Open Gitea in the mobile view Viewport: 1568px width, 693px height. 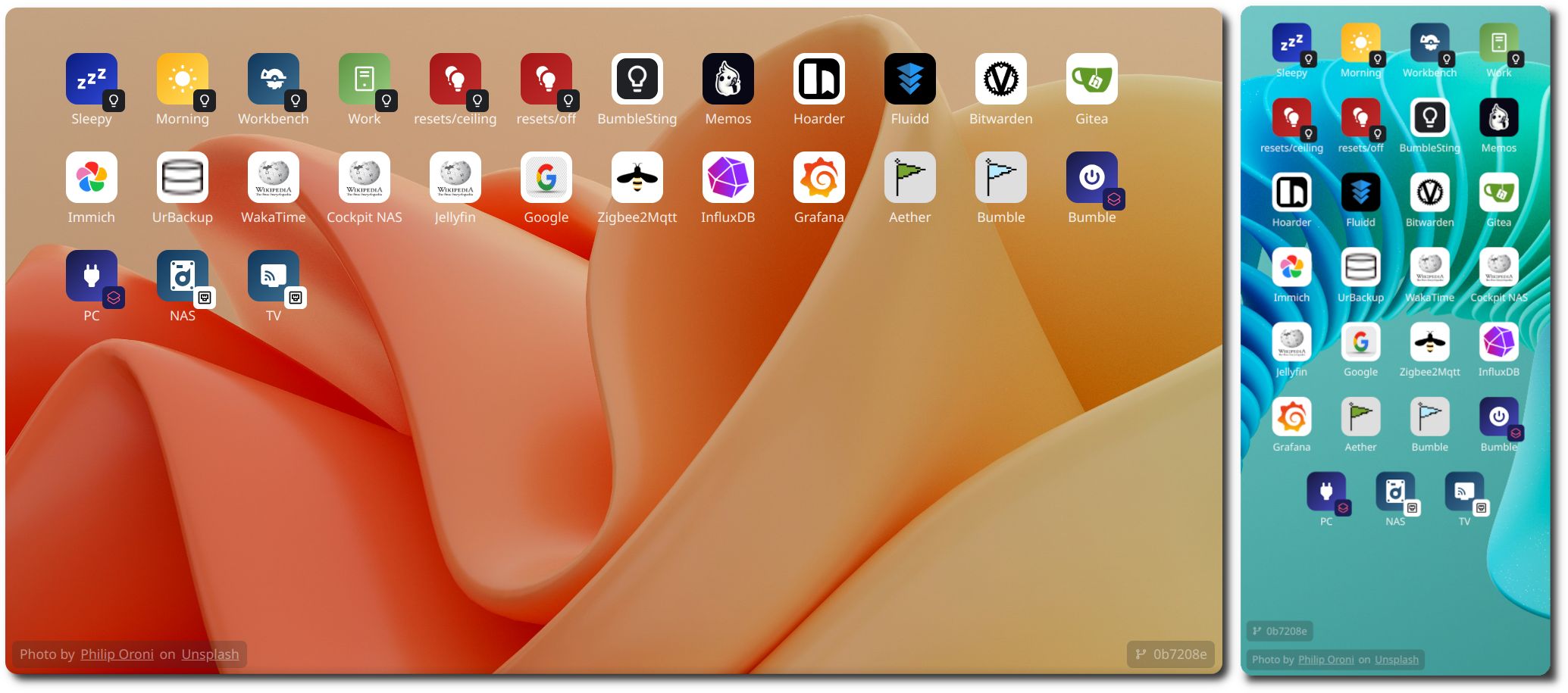(x=1498, y=192)
